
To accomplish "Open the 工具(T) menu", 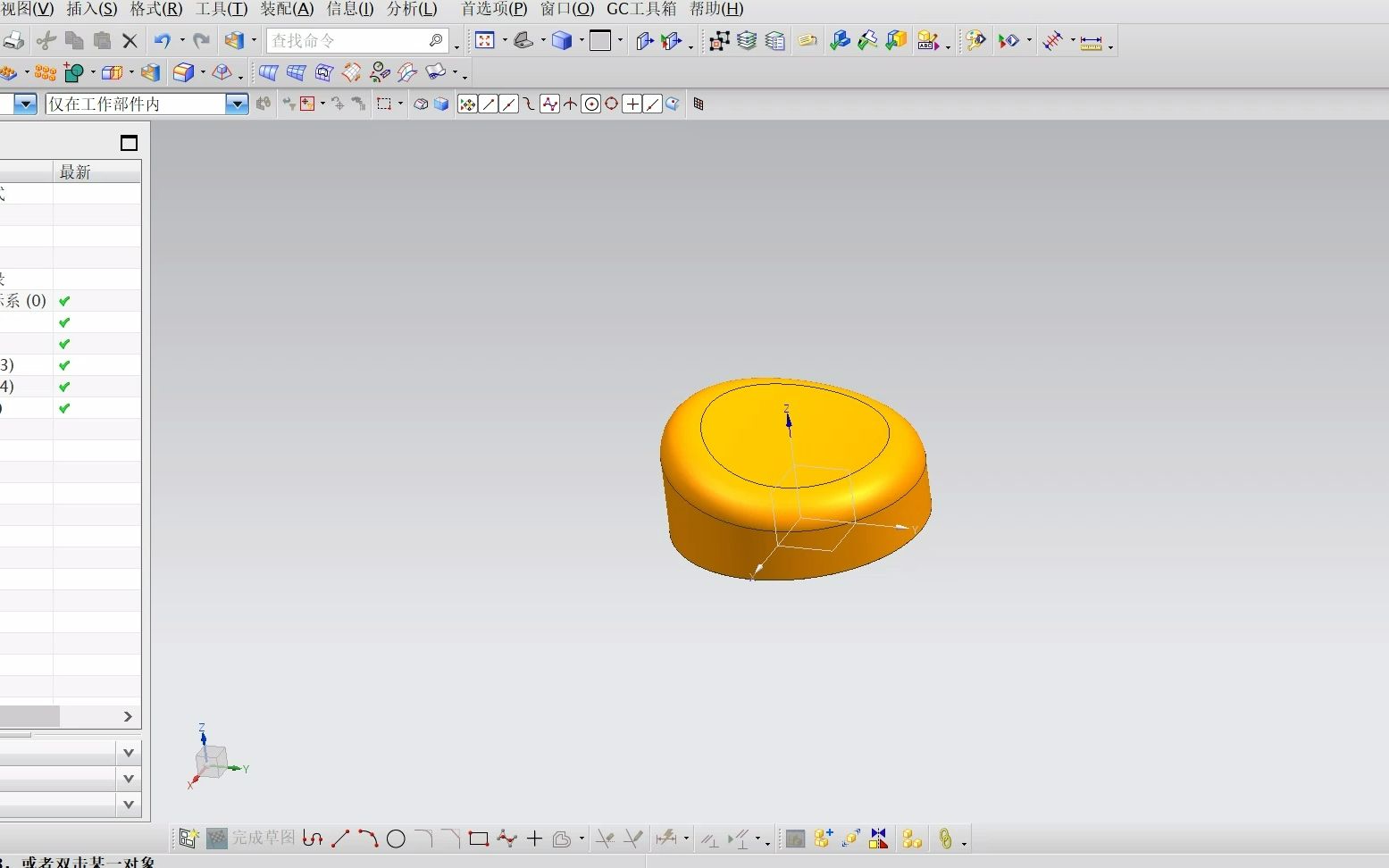I will pos(222,9).
